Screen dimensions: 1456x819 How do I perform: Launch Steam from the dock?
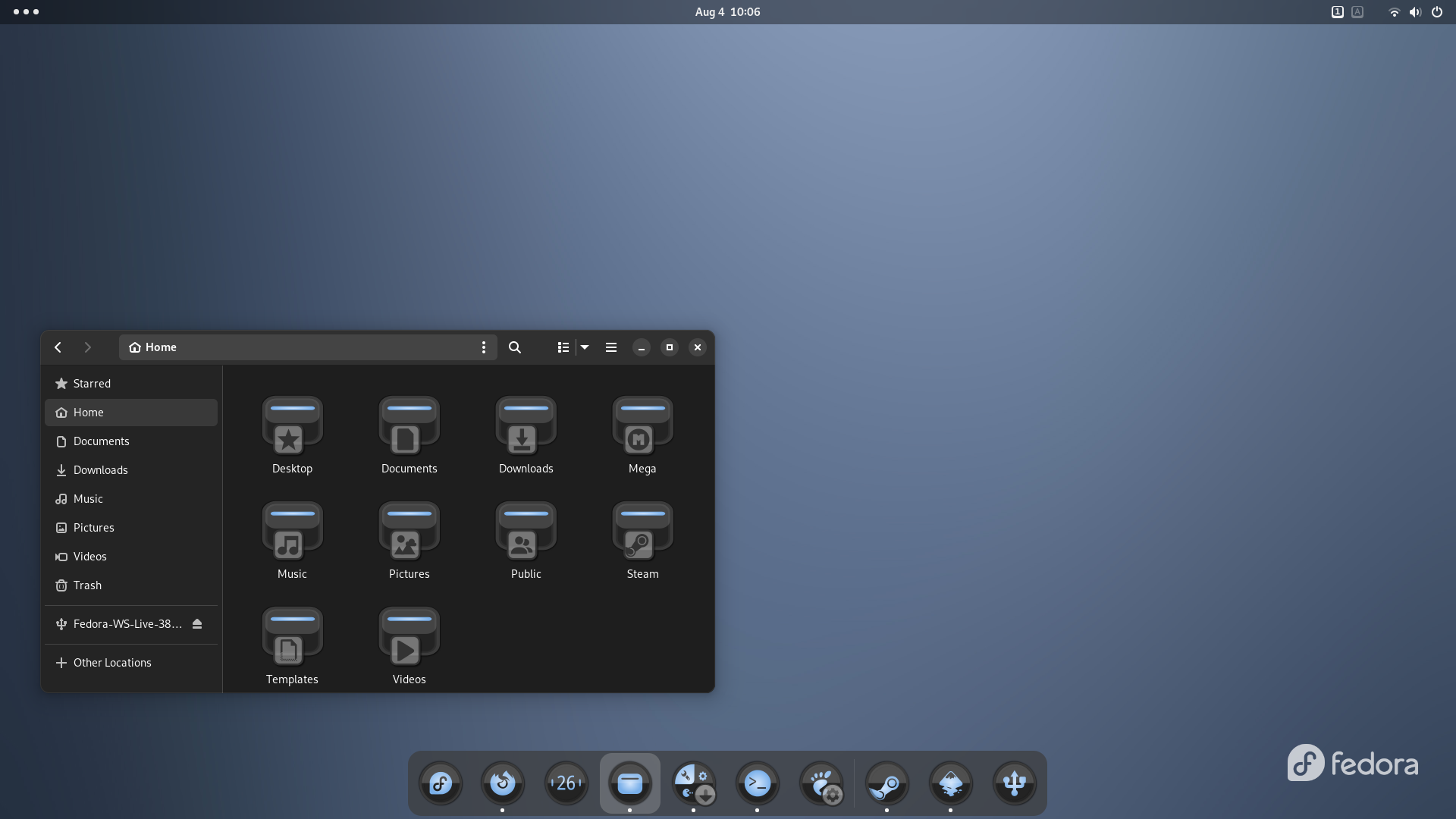click(x=886, y=783)
